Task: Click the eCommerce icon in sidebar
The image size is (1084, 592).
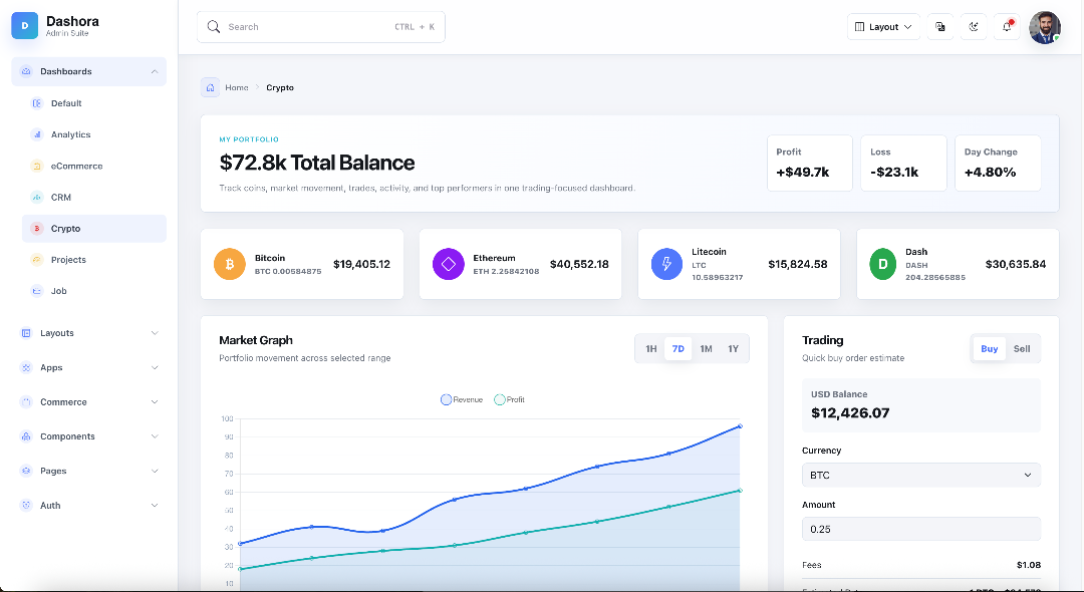Action: (37, 166)
